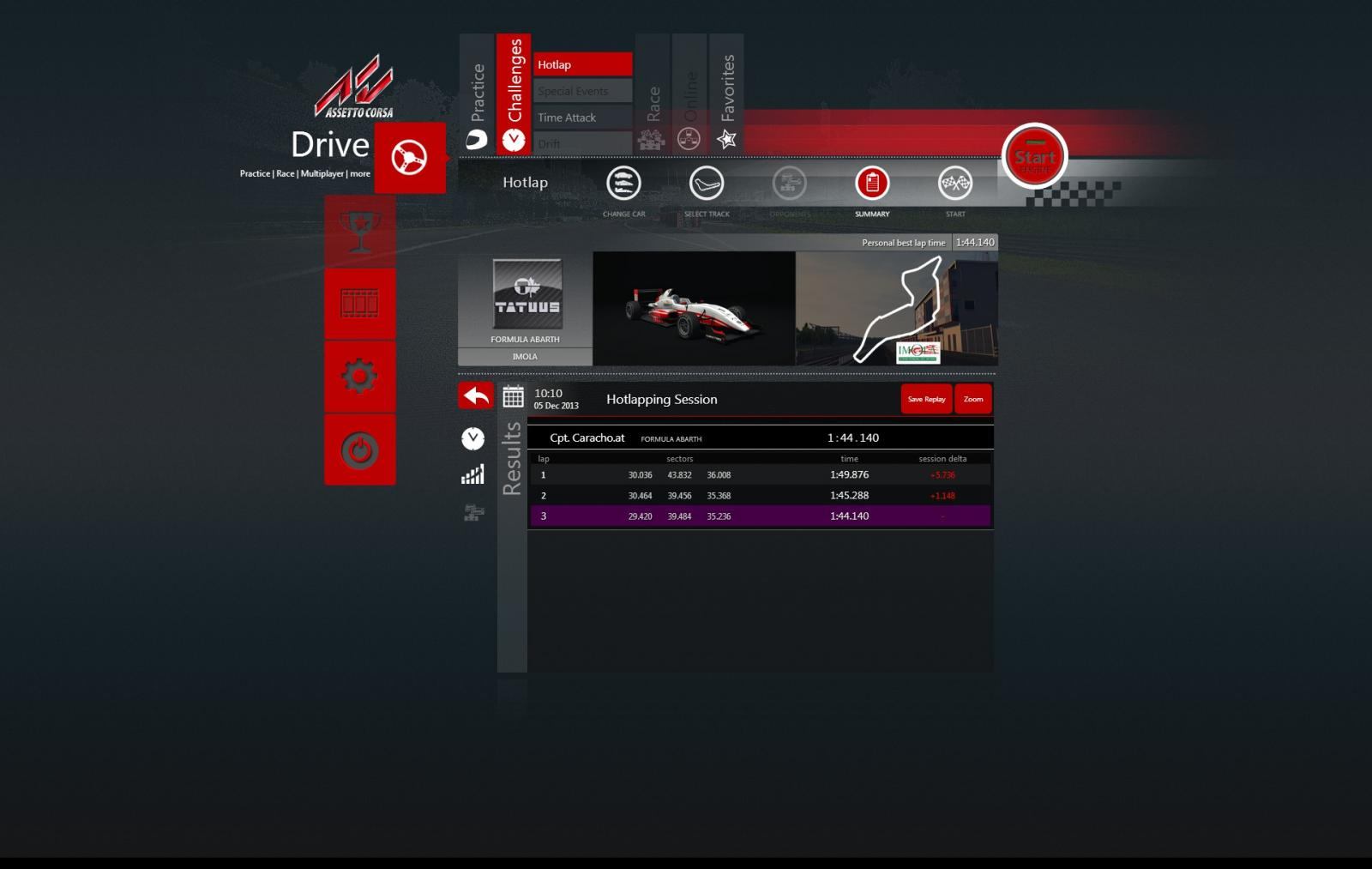Screen dimensions: 1372x869
Task: Click the power exit tile
Action: (360, 450)
